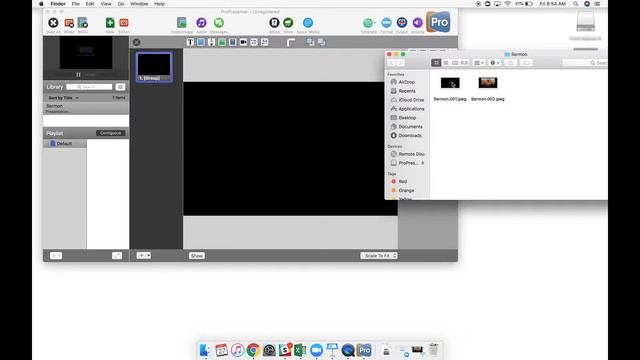The width and height of the screenshot is (640, 360).
Task: Select the green image tool in editor
Action: (222, 42)
